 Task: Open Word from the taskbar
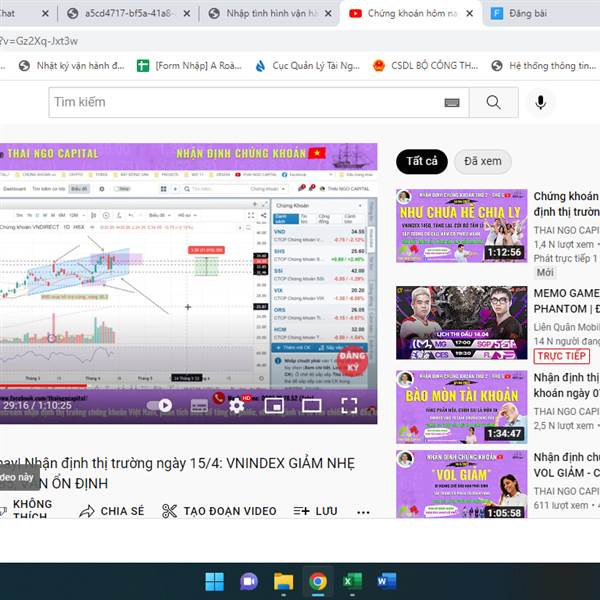[x=386, y=581]
